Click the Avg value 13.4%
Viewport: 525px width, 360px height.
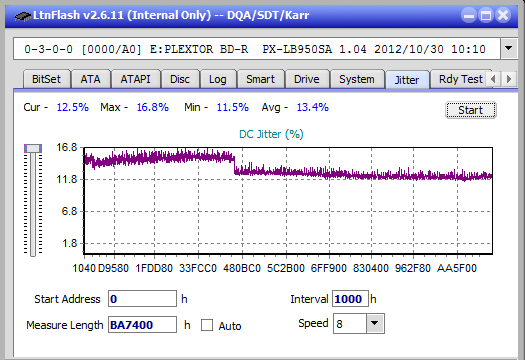(313, 107)
